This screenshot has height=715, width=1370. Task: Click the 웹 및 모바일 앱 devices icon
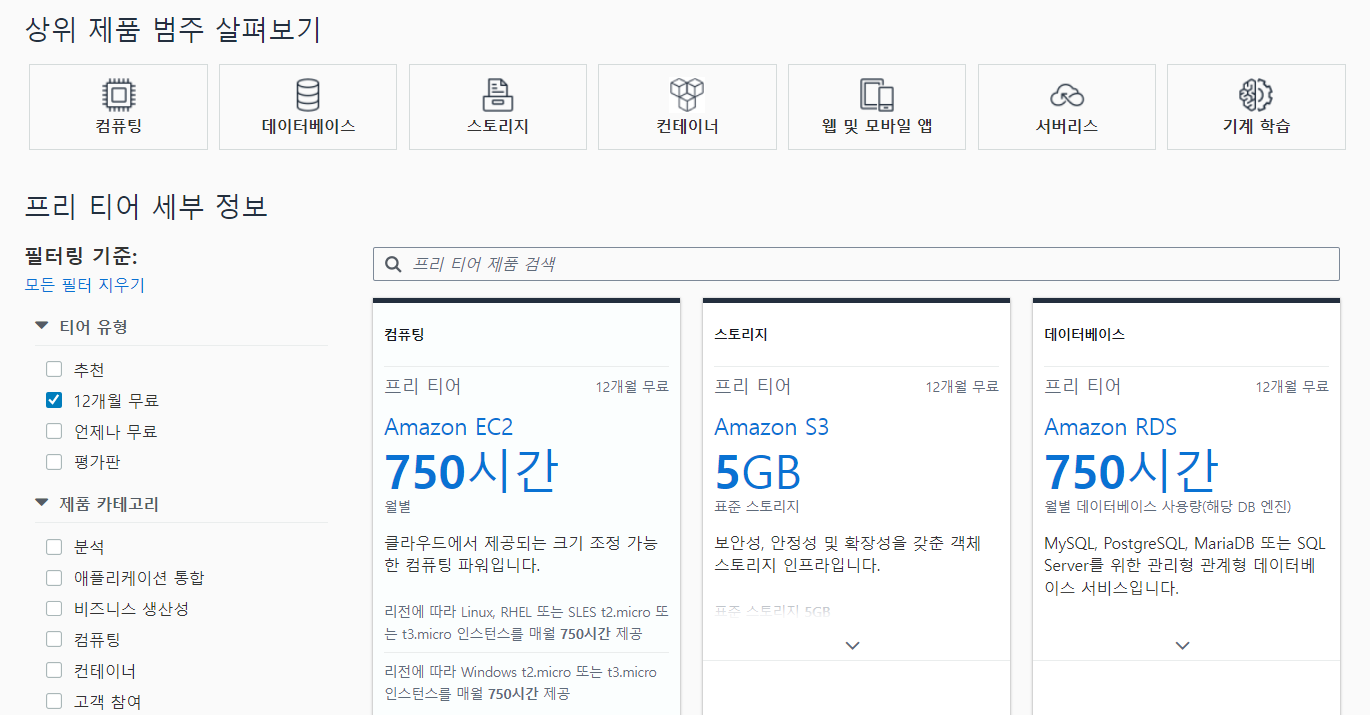pyautogui.click(x=877, y=95)
